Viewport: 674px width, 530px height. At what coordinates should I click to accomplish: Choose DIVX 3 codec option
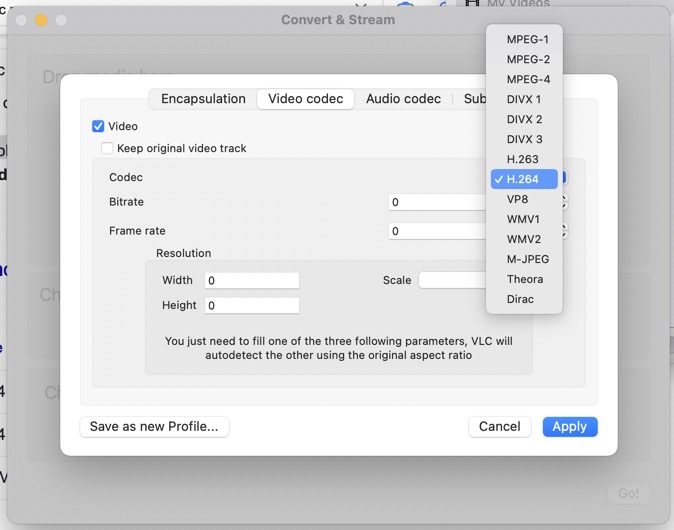[524, 139]
